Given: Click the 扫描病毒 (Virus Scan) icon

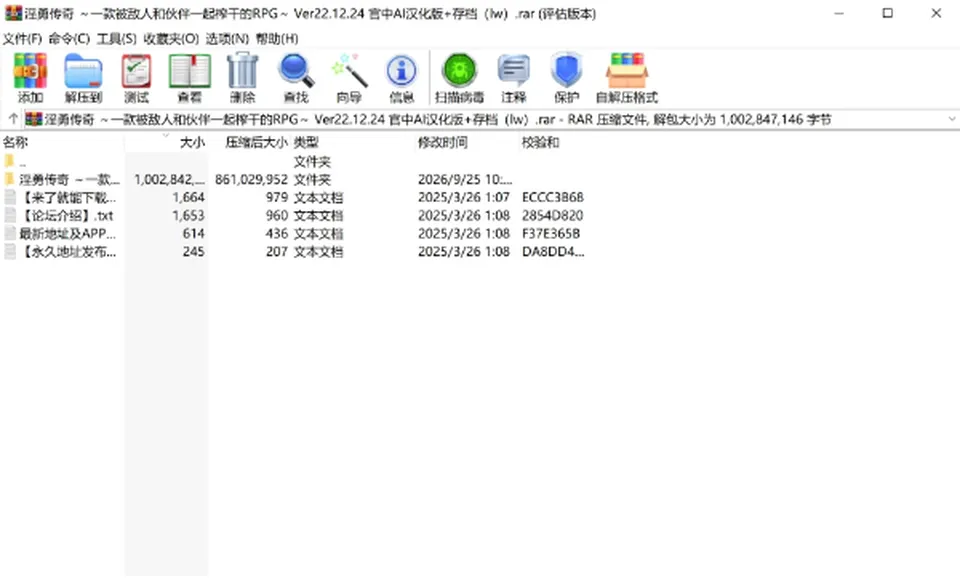Looking at the screenshot, I should [x=459, y=71].
